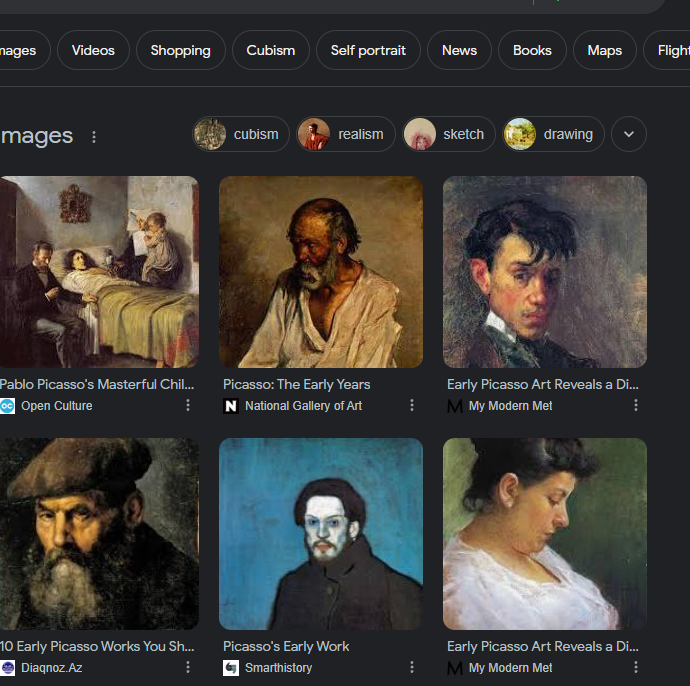Open more options for National Gallery result
690x686 pixels.
412,405
